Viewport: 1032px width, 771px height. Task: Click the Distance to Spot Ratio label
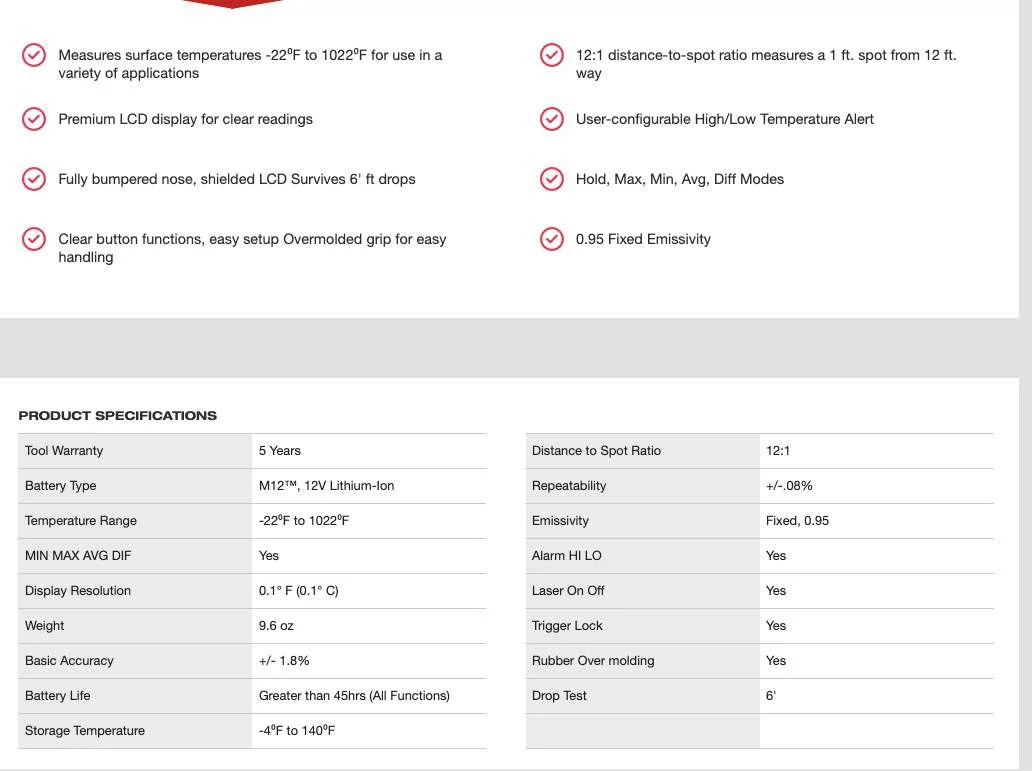596,451
